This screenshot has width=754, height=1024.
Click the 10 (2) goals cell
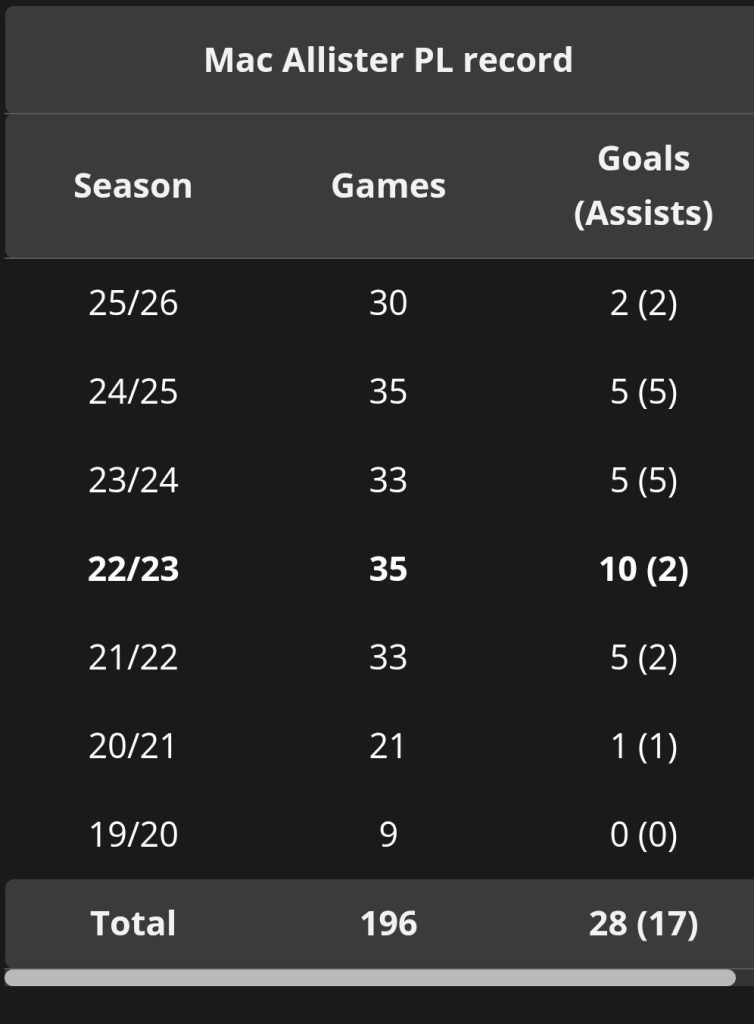pyautogui.click(x=643, y=569)
